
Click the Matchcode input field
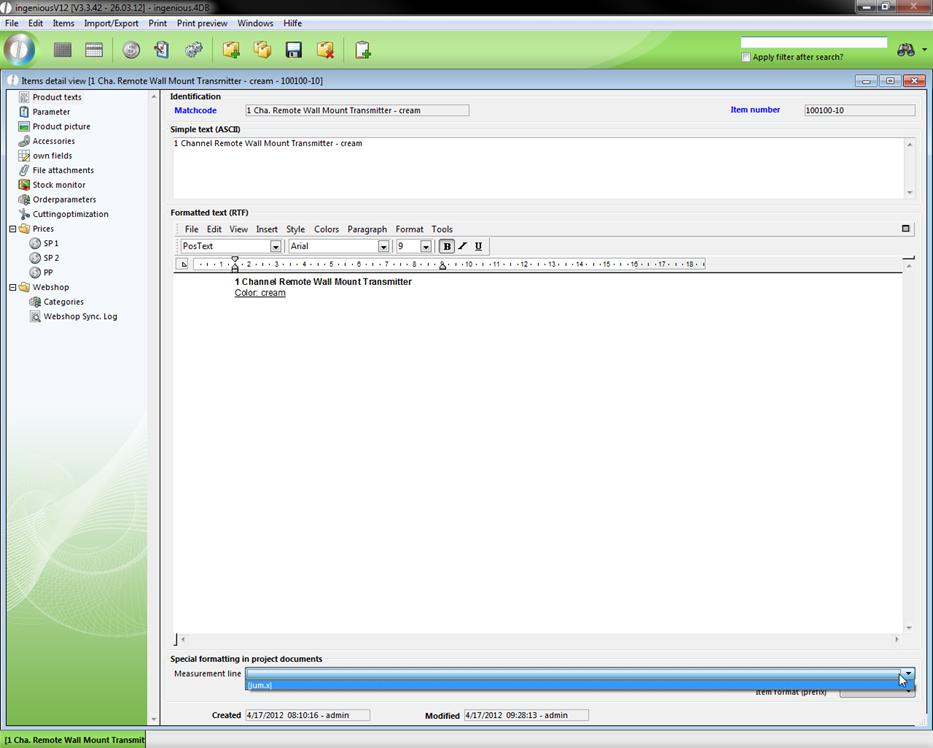point(357,110)
